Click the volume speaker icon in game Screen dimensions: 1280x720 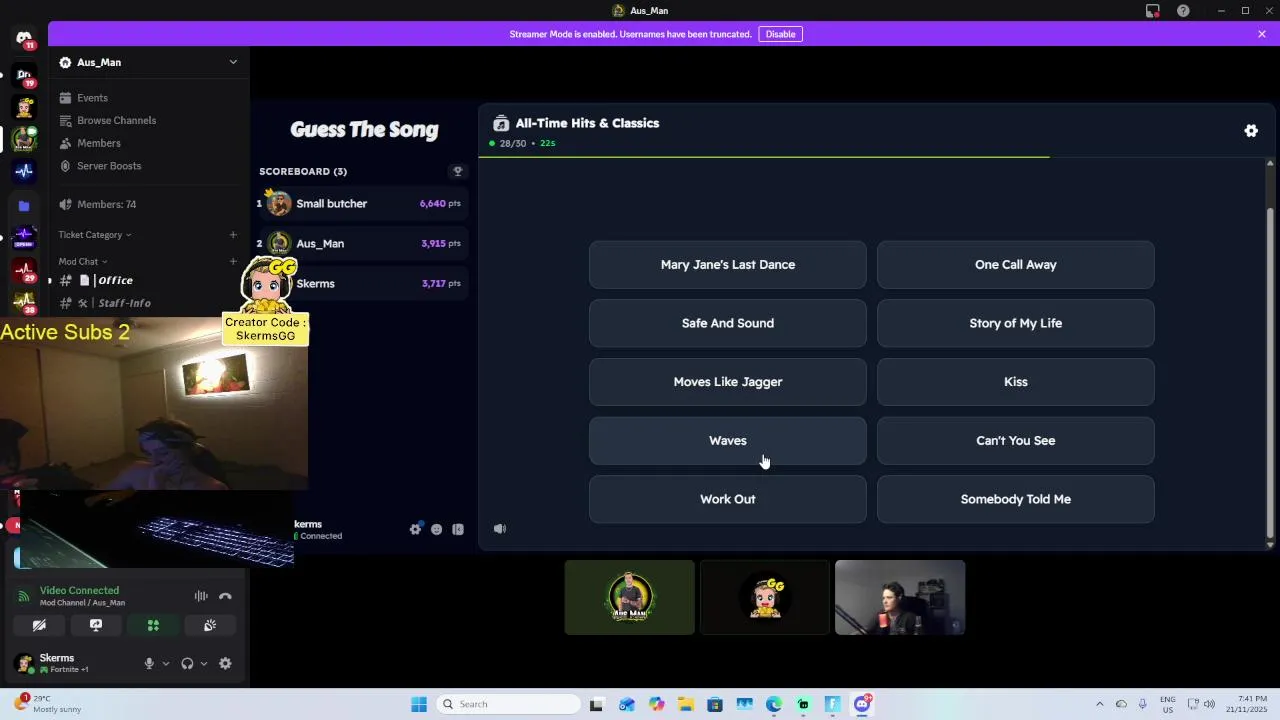(500, 529)
